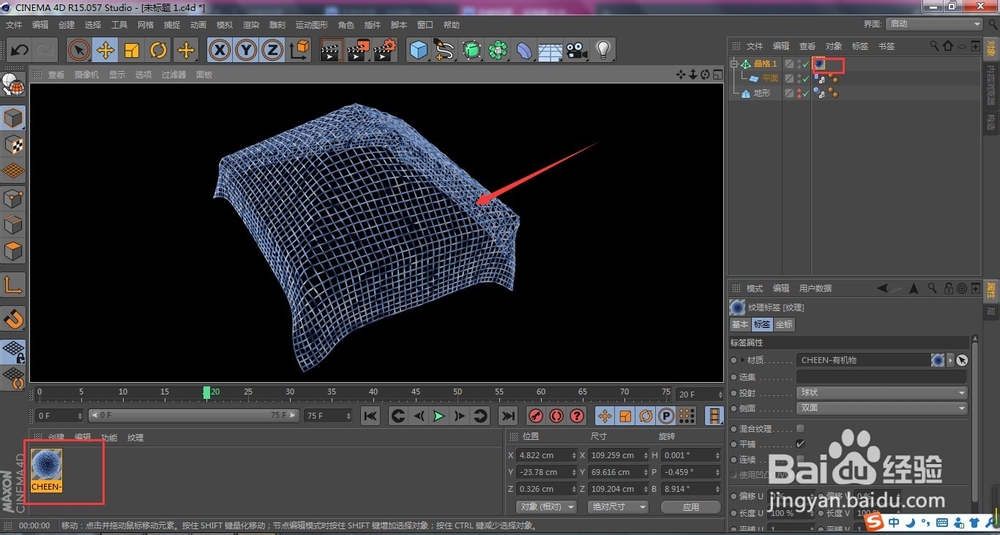Screen dimensions: 1000x535
Task: Open the 侧面 dropdown showing 双面
Action: tap(881, 408)
